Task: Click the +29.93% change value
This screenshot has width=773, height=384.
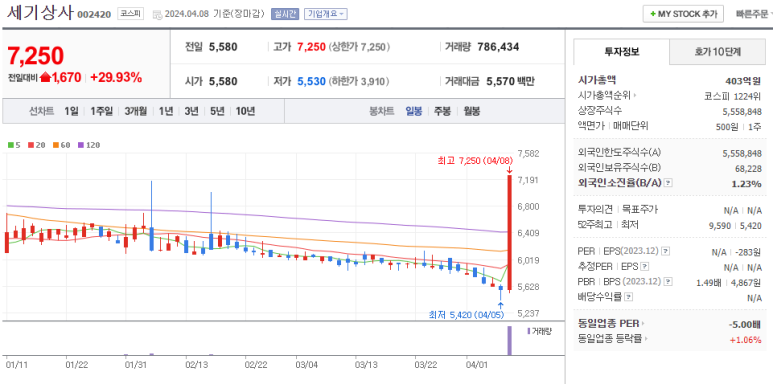Action: (x=116, y=77)
